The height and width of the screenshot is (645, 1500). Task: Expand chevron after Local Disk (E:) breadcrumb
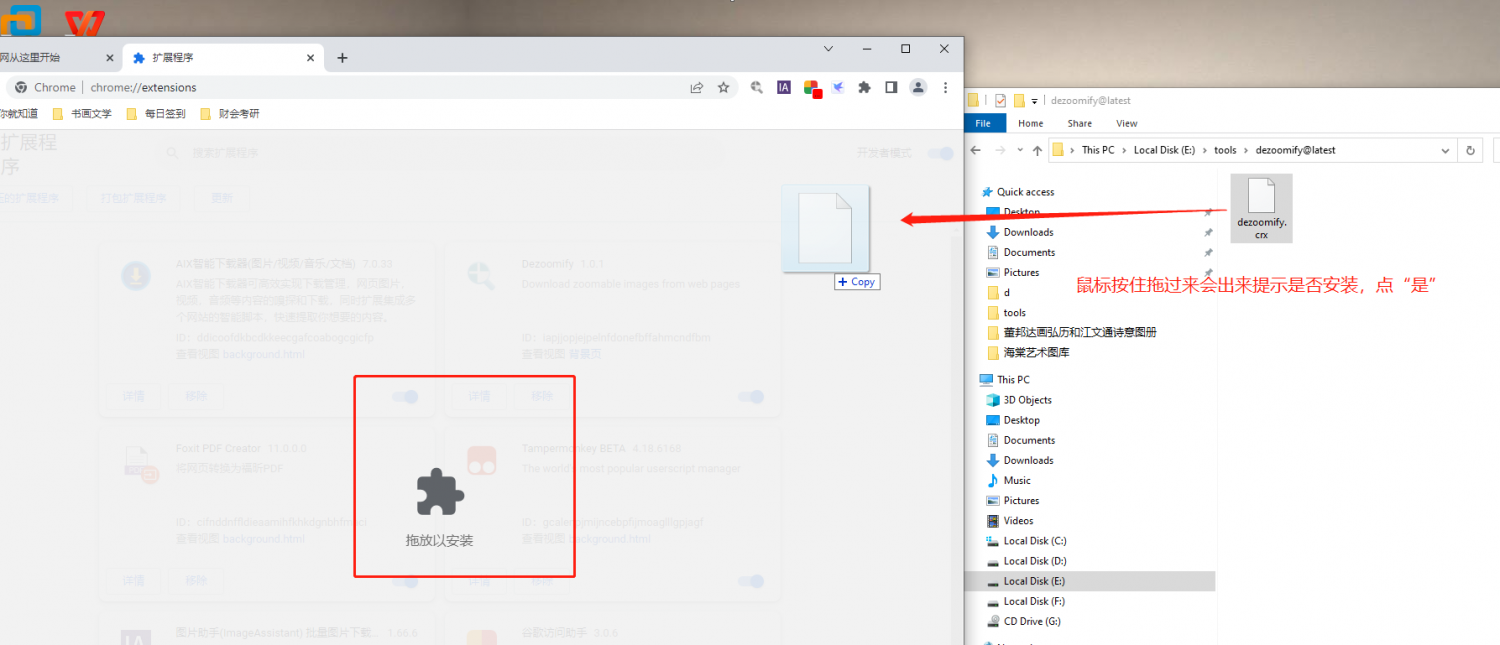tap(1205, 150)
